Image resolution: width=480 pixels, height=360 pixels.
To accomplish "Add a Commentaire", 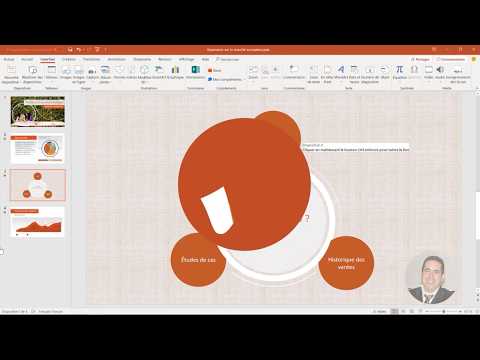I will click(294, 73).
